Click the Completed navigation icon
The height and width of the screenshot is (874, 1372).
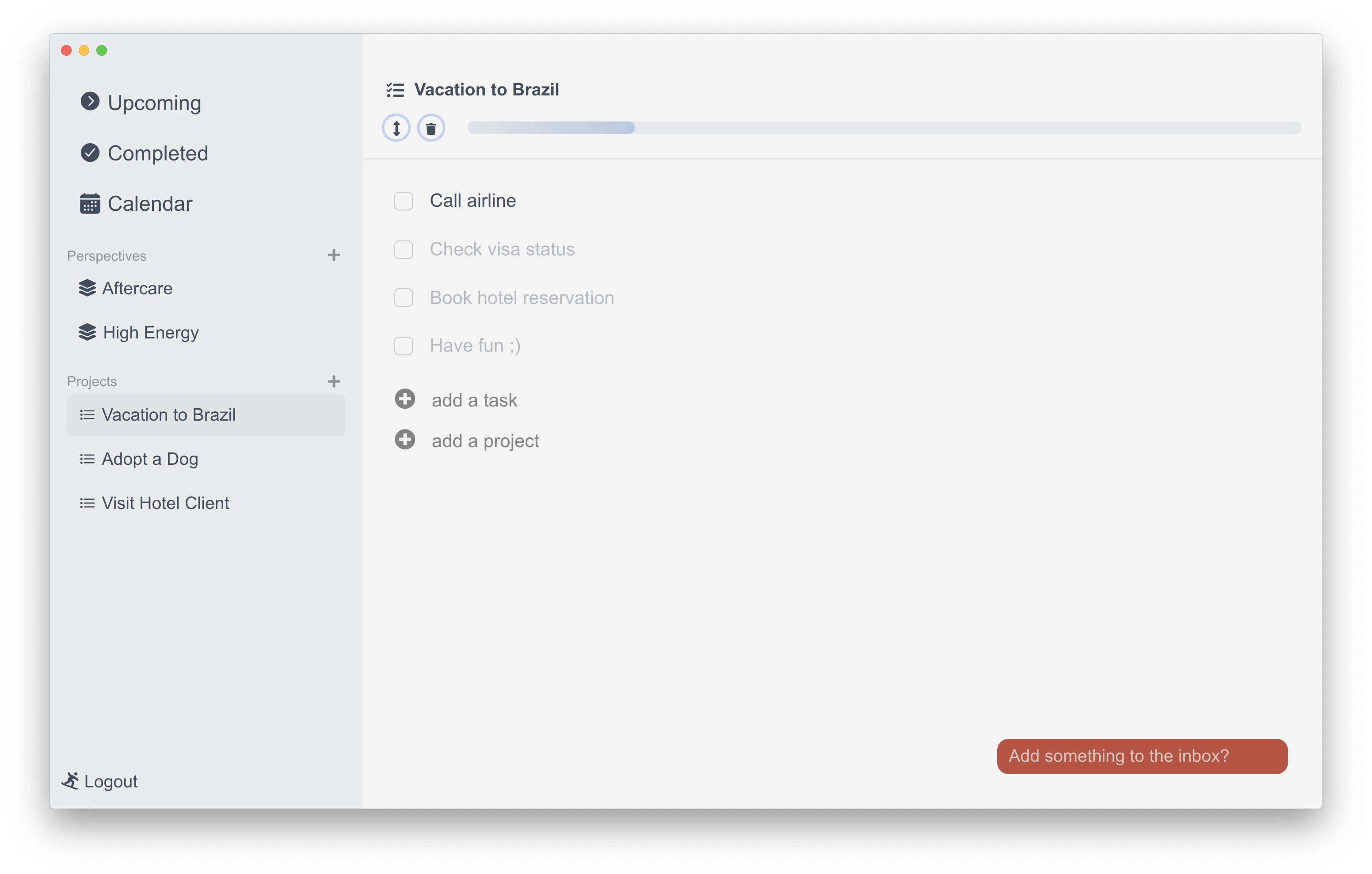(x=89, y=152)
